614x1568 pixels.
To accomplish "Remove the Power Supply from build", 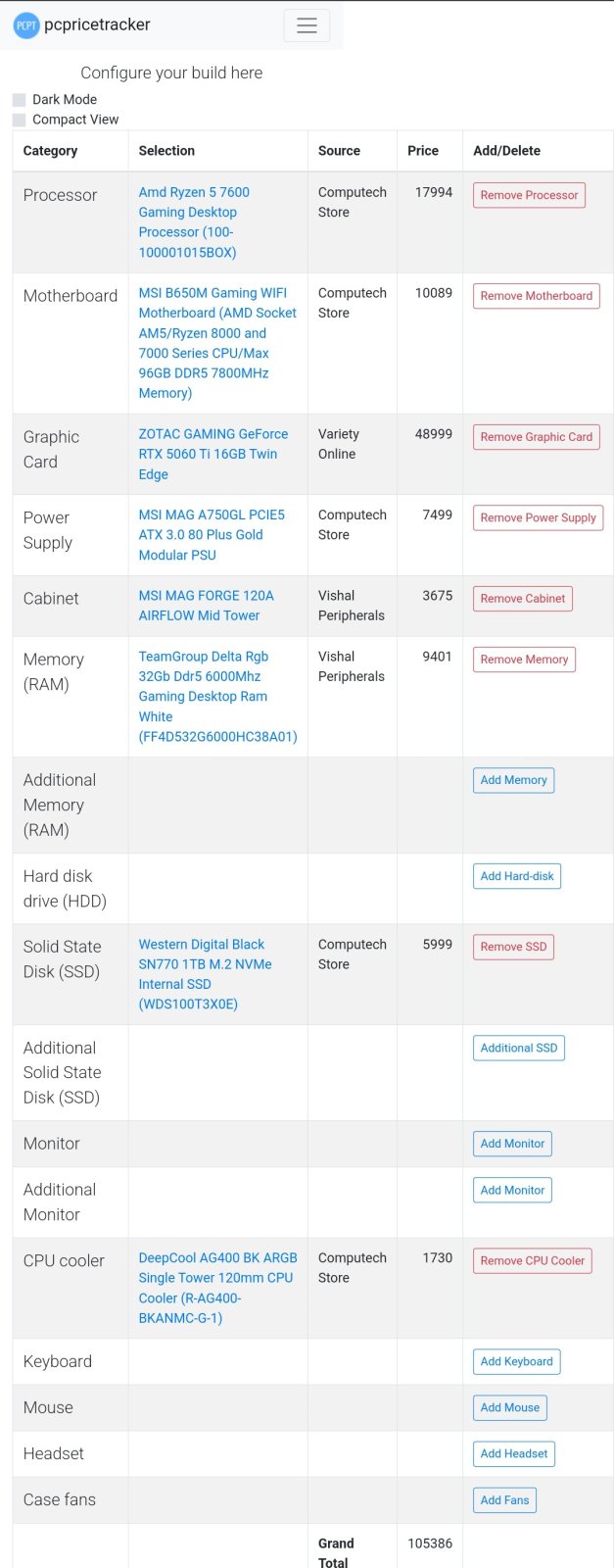I will pyautogui.click(x=538, y=517).
